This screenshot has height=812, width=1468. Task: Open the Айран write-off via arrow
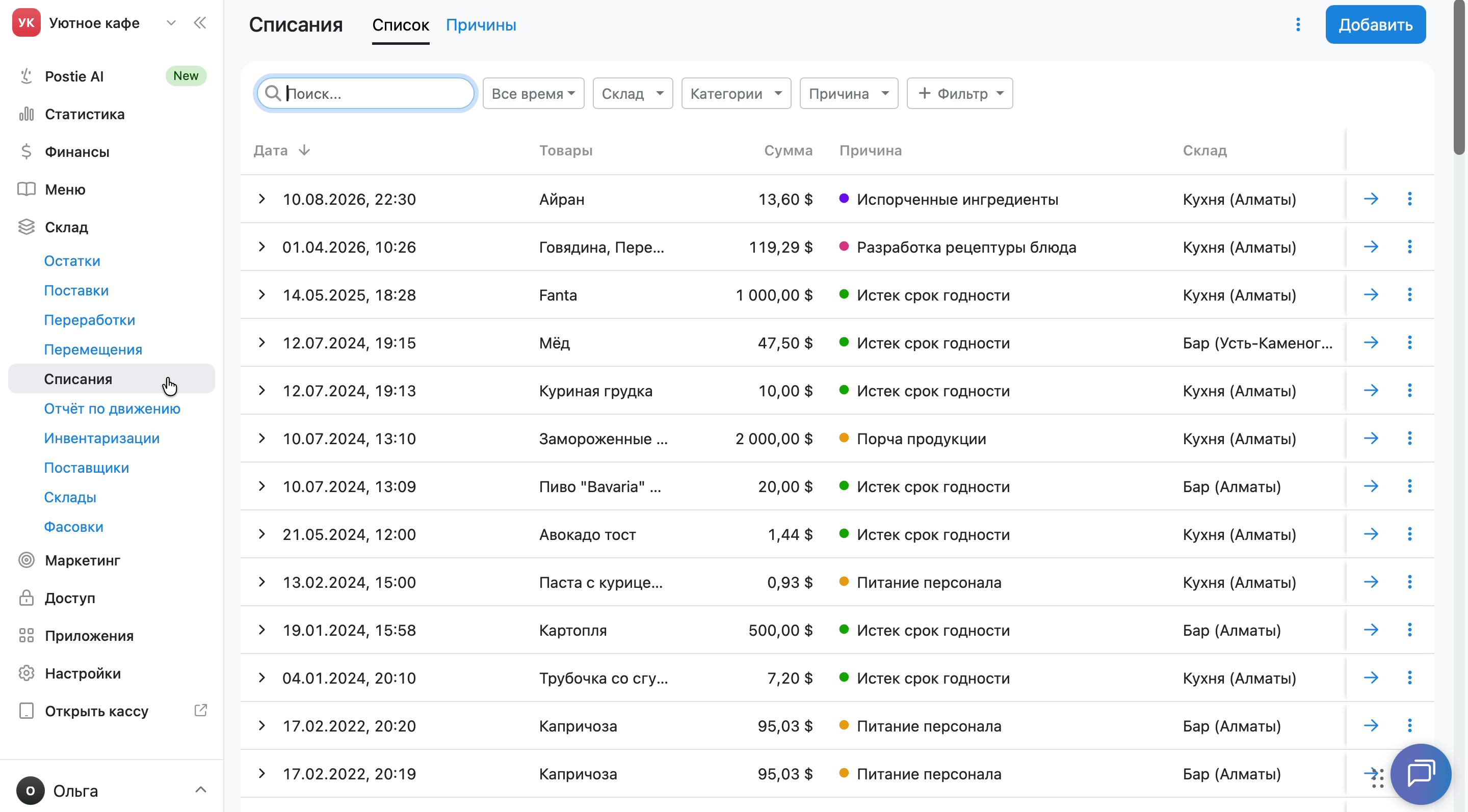[1371, 199]
